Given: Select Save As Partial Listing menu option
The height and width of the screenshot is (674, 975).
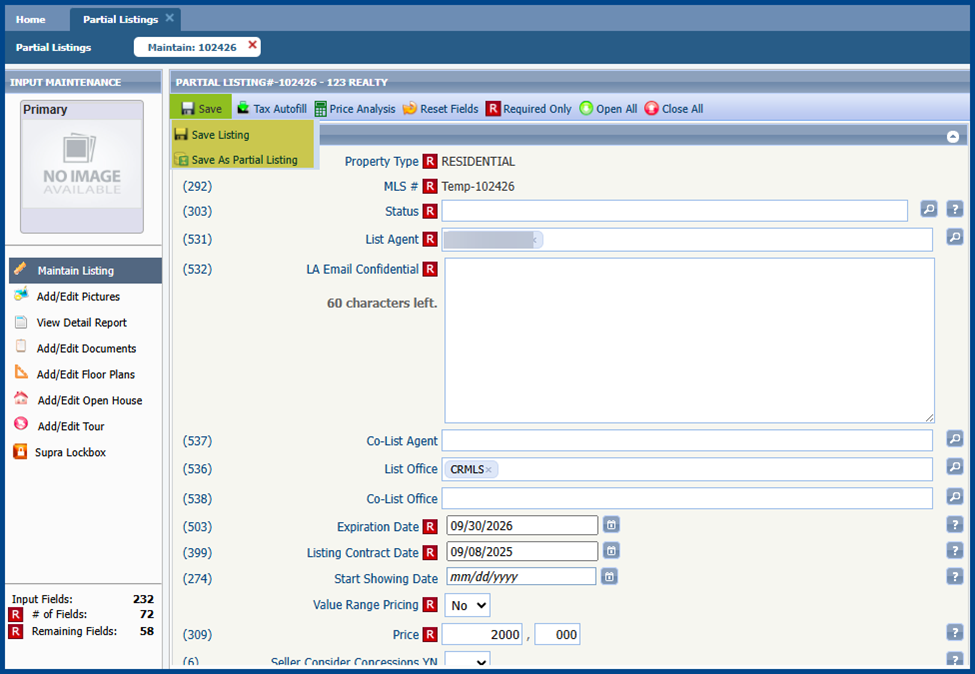Looking at the screenshot, I should pyautogui.click(x=244, y=160).
